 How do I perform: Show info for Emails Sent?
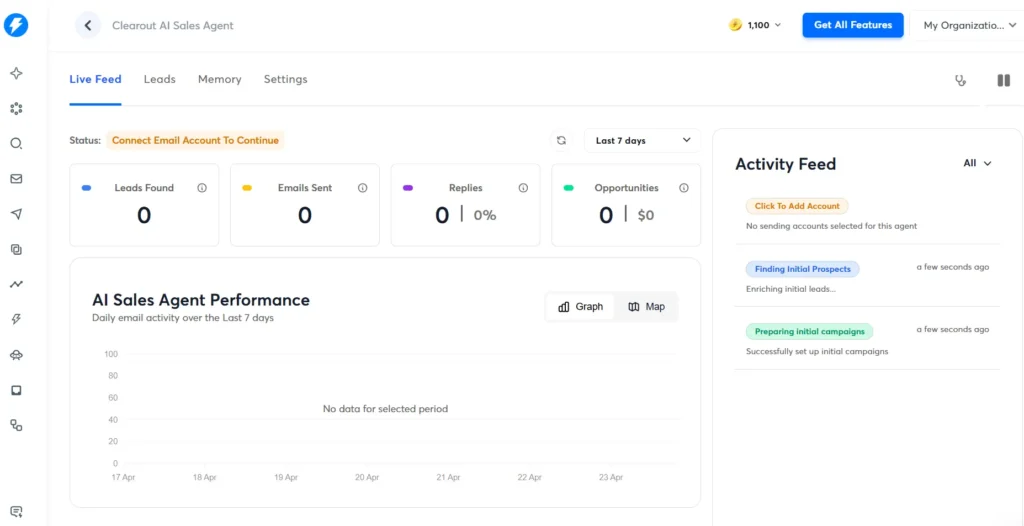pyautogui.click(x=362, y=188)
